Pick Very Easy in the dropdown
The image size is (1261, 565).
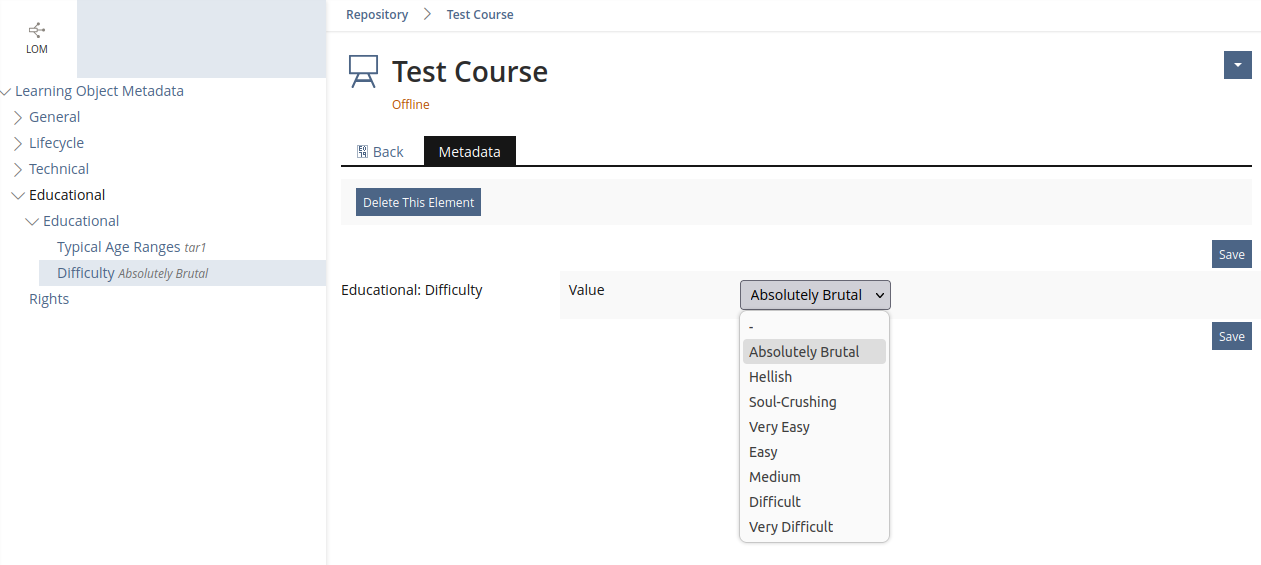coord(779,427)
